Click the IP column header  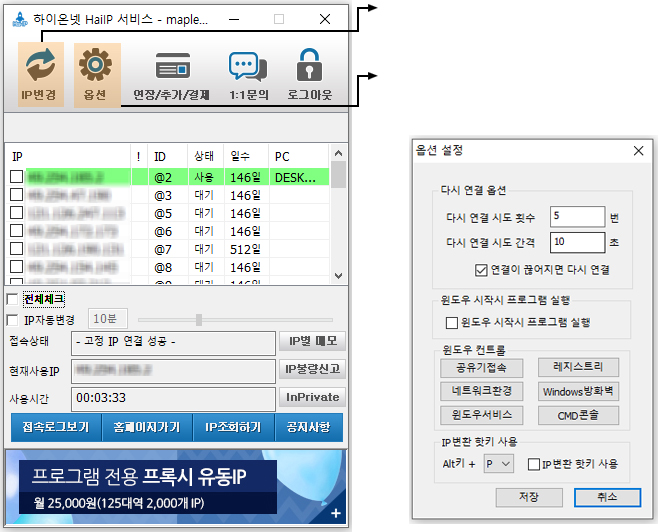[x=69, y=156]
